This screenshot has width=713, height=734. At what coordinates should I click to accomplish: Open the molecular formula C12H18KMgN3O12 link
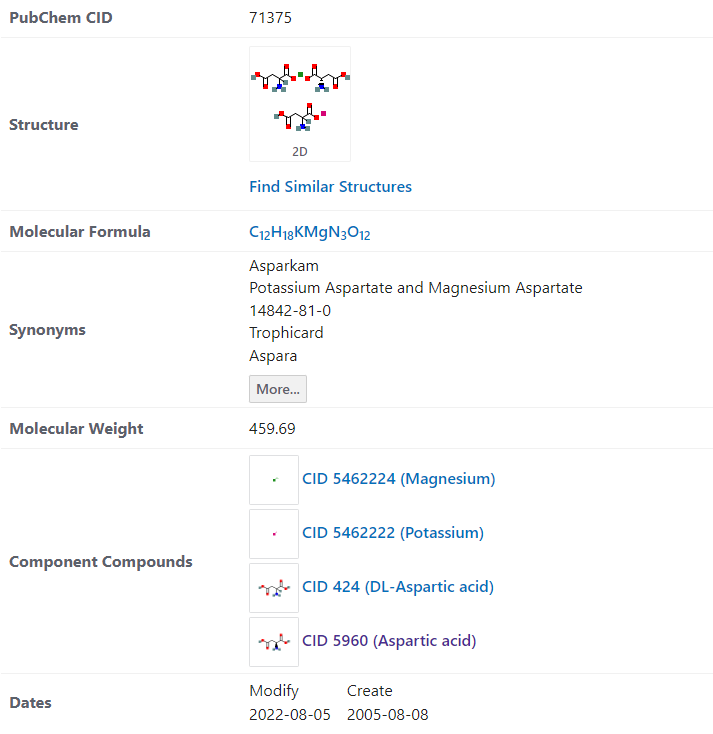tap(310, 232)
